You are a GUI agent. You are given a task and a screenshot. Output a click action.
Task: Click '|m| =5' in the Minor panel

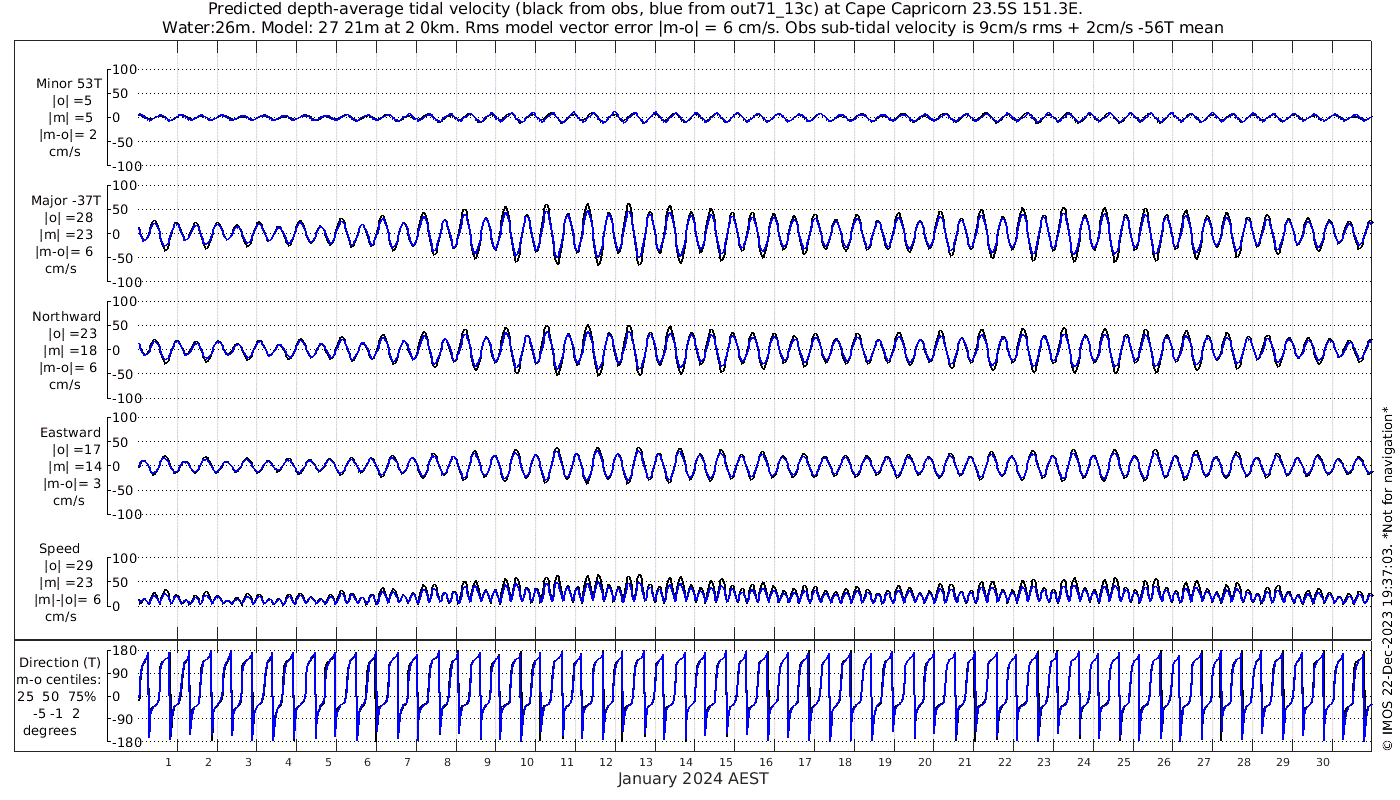click(x=72, y=118)
